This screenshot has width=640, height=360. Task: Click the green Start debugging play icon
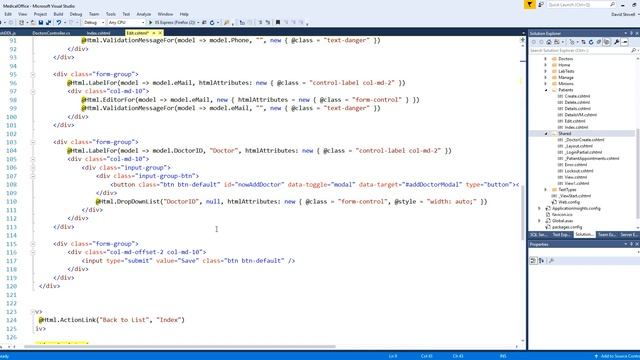point(151,22)
